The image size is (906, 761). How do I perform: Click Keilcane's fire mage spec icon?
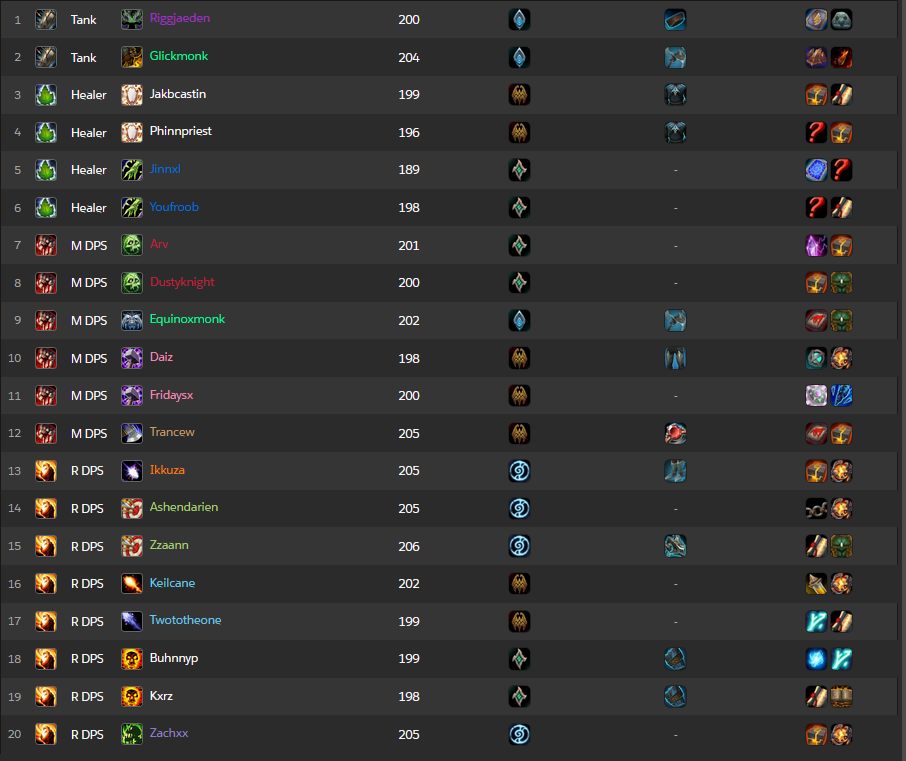point(132,584)
